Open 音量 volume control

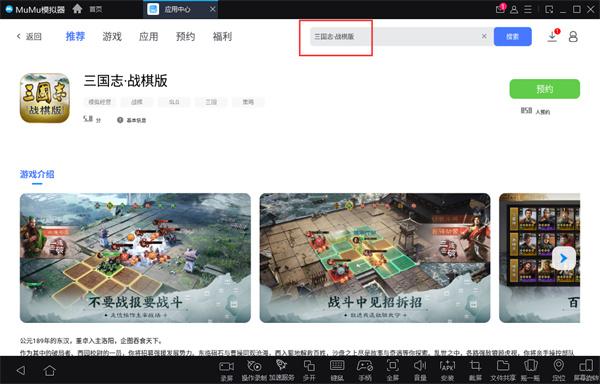[420, 370]
